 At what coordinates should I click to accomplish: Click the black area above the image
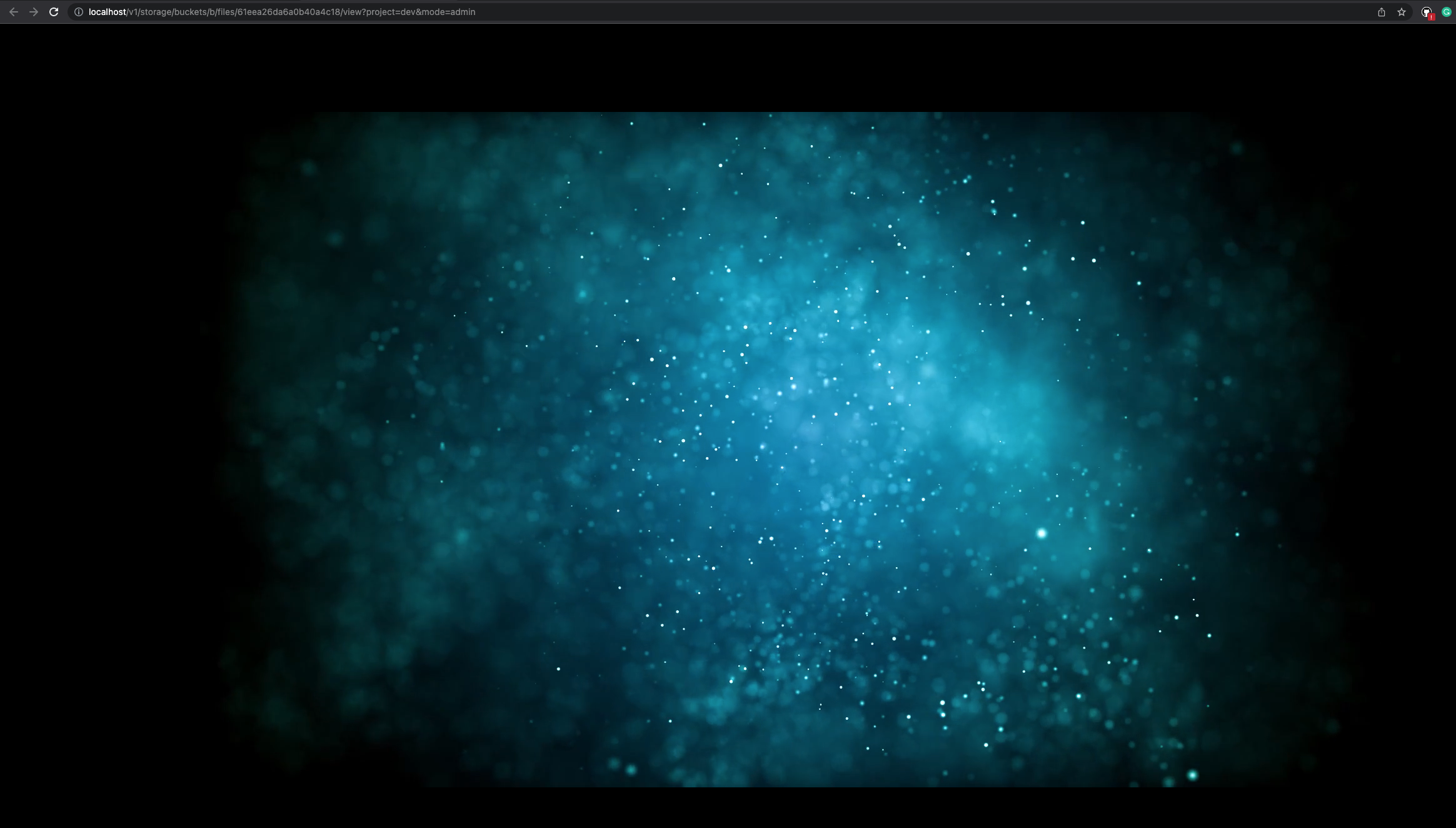tap(728, 66)
